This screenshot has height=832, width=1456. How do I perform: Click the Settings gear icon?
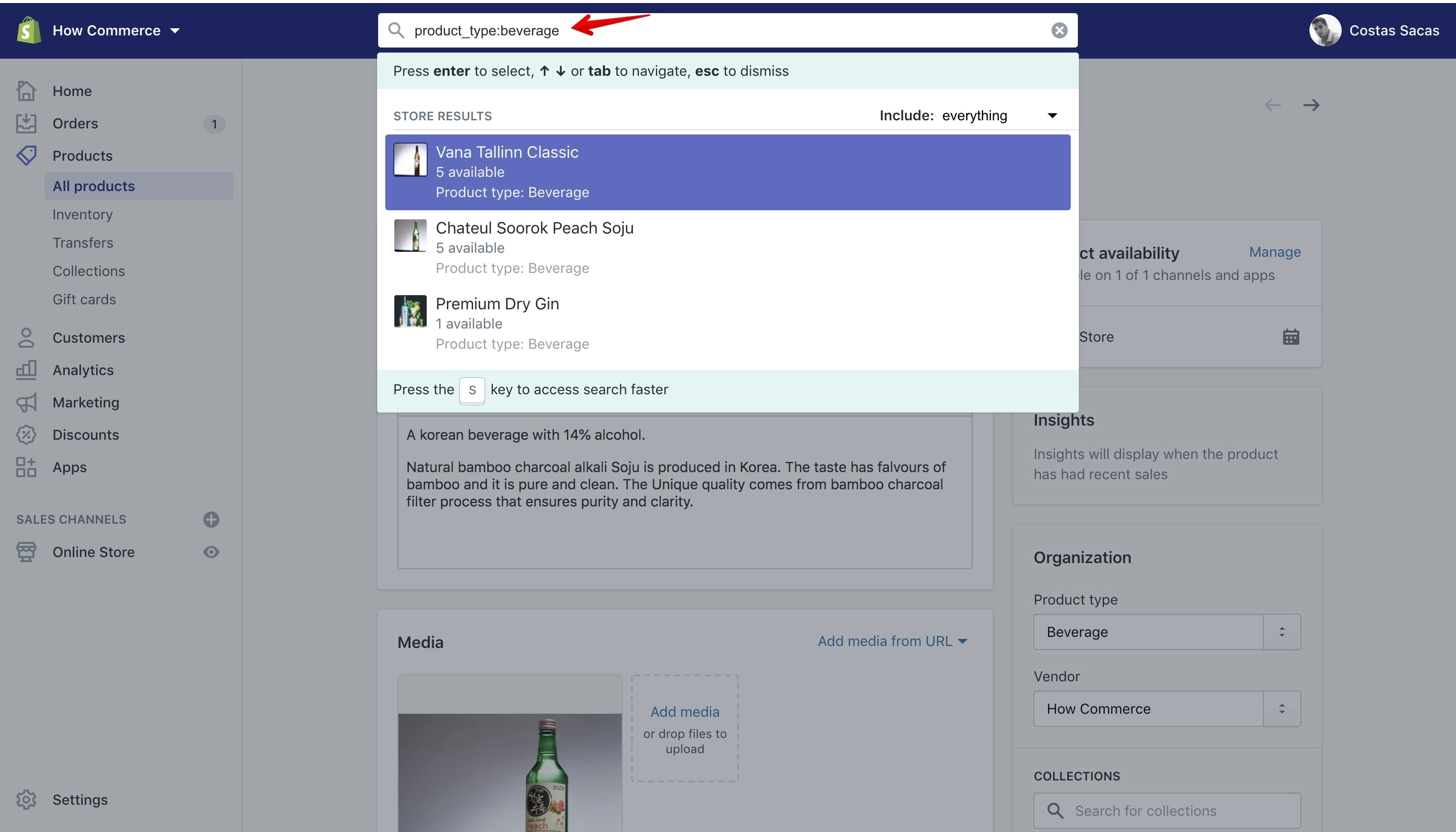point(26,800)
